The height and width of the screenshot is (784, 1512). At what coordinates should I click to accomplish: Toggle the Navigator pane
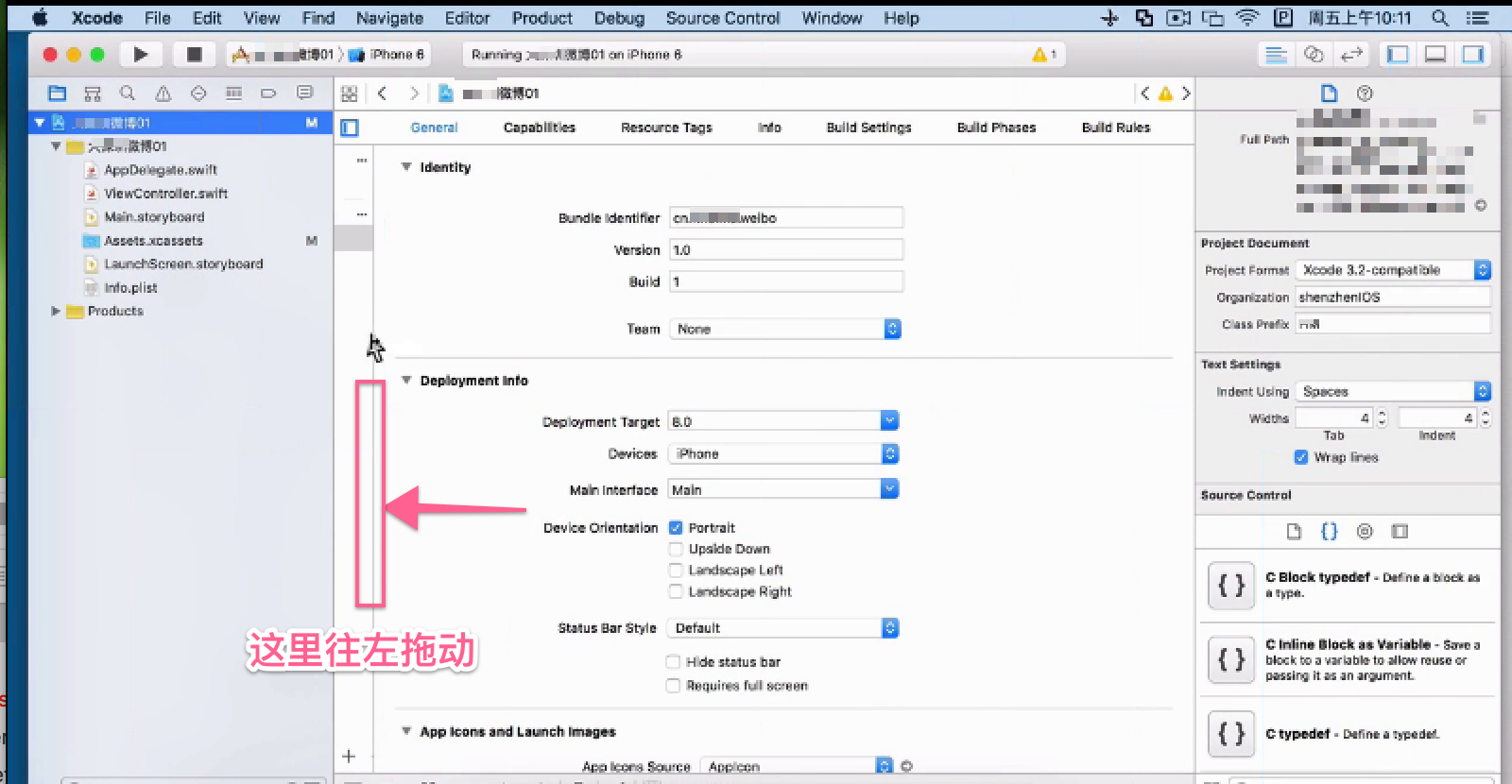pos(1398,55)
